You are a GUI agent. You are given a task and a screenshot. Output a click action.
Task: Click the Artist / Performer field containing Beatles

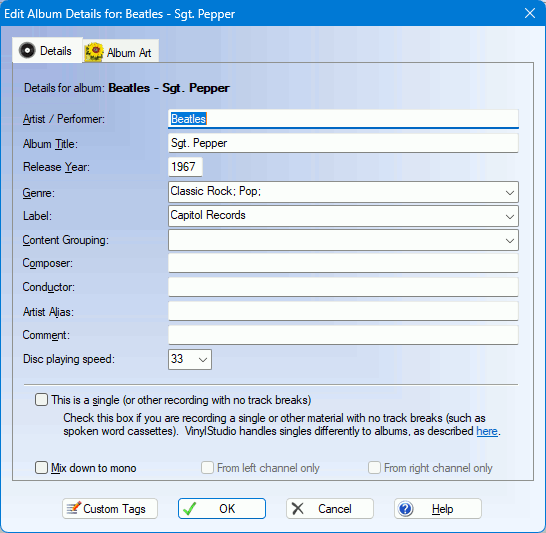[x=343, y=119]
